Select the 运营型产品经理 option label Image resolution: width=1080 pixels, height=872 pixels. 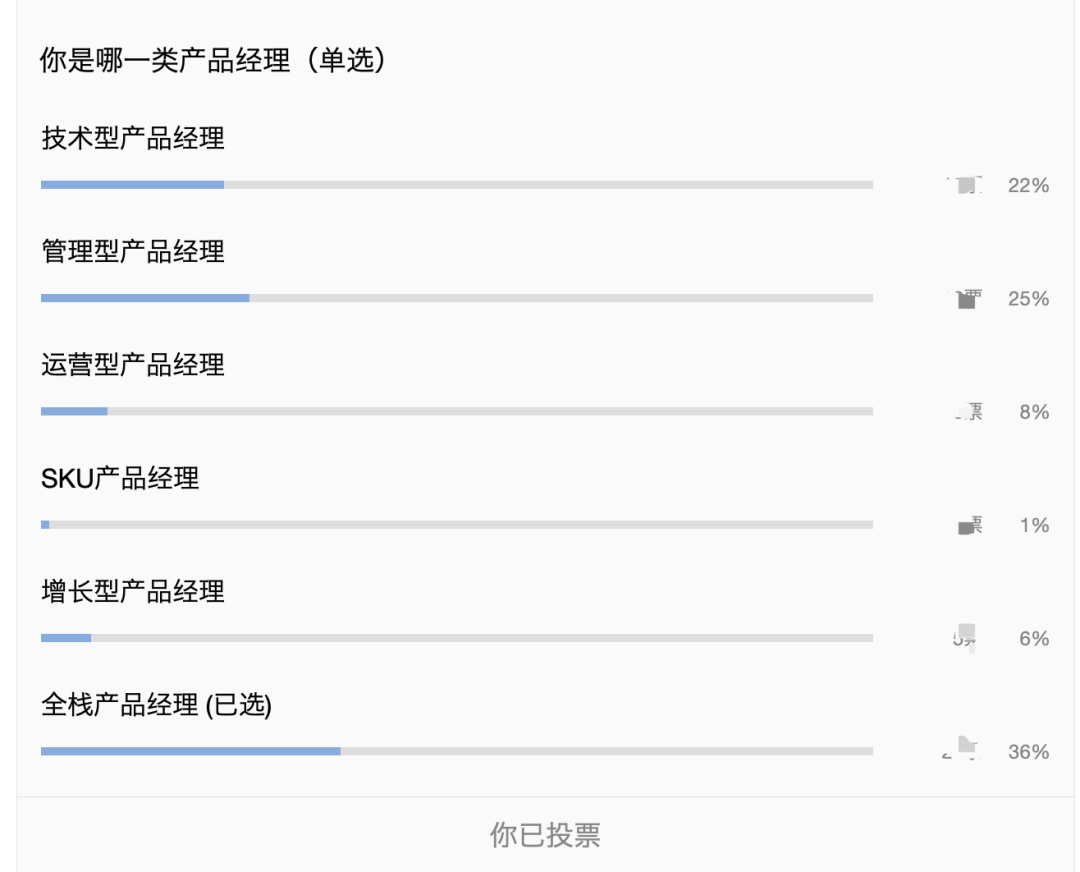(x=133, y=365)
